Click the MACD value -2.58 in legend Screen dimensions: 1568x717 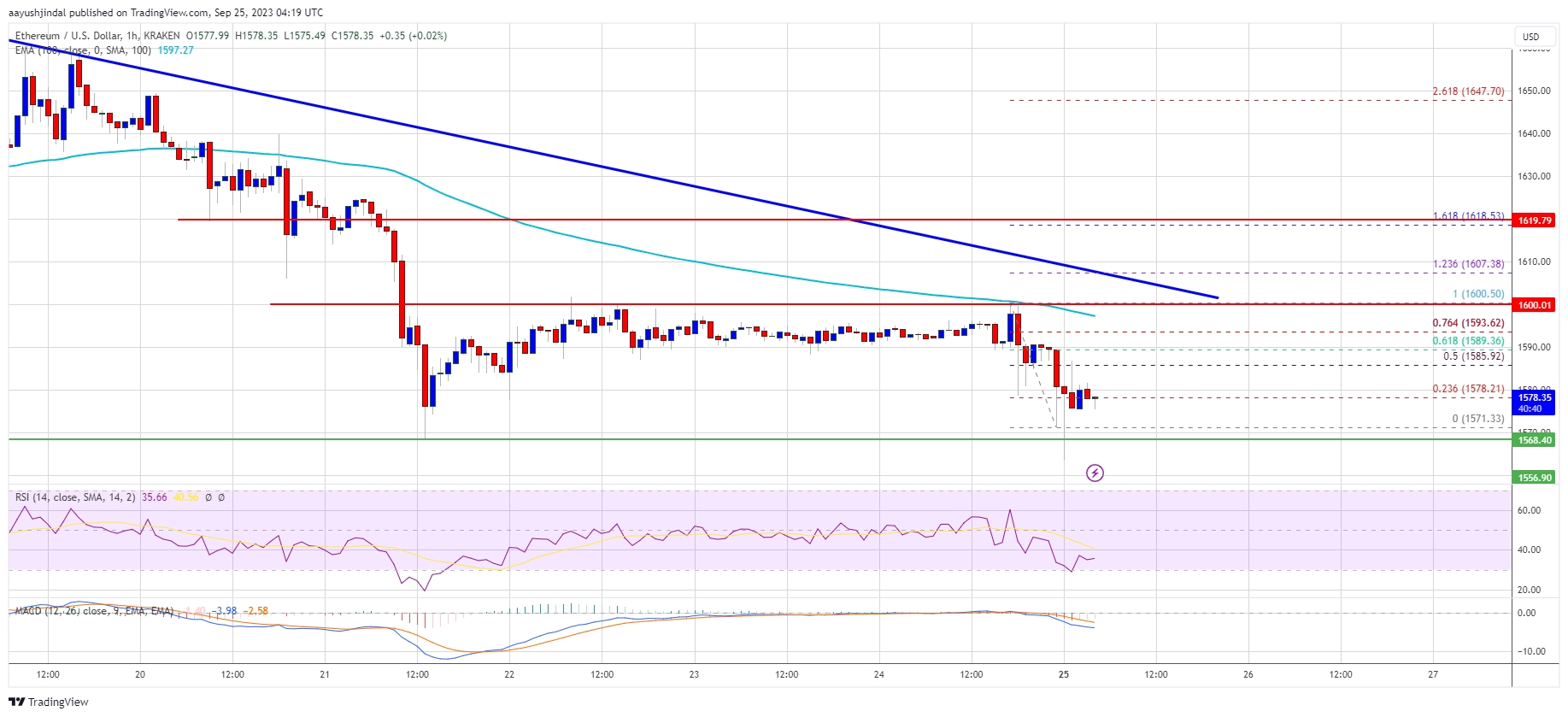pyautogui.click(x=256, y=611)
